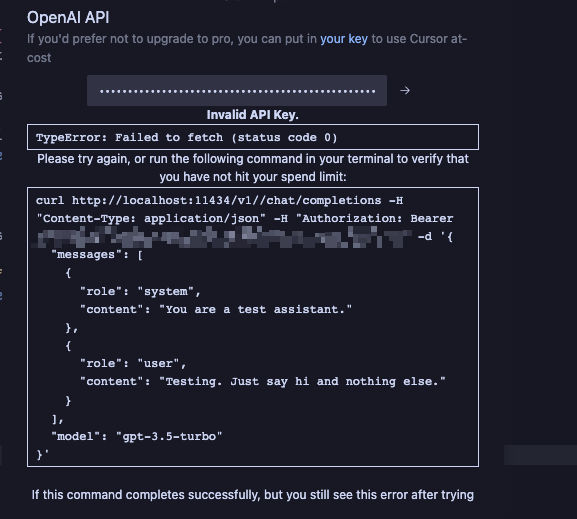Click the TypeError: Failed to fetch box
Viewport: 577px width, 519px height.
tap(253, 137)
